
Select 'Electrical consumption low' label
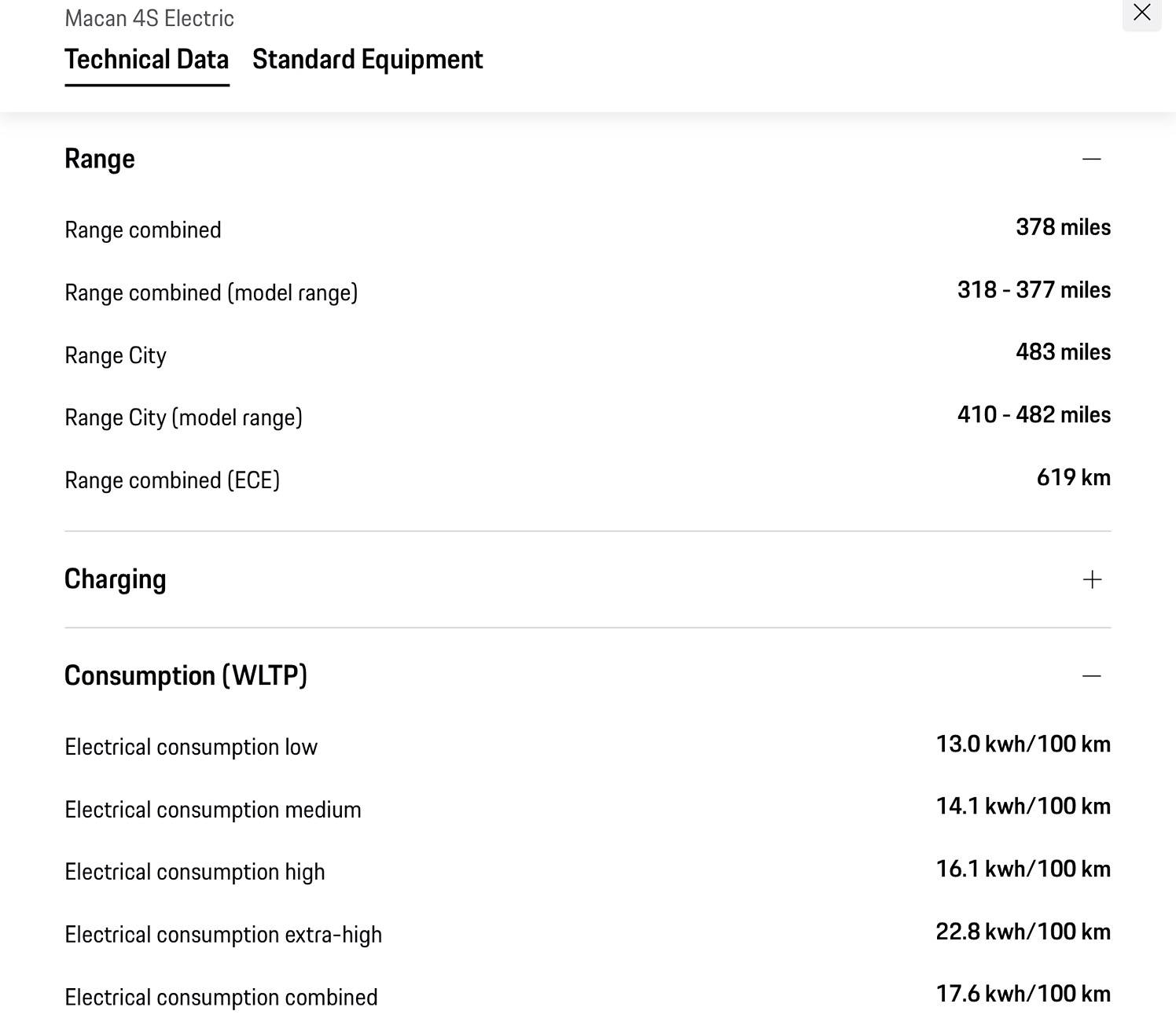click(191, 747)
